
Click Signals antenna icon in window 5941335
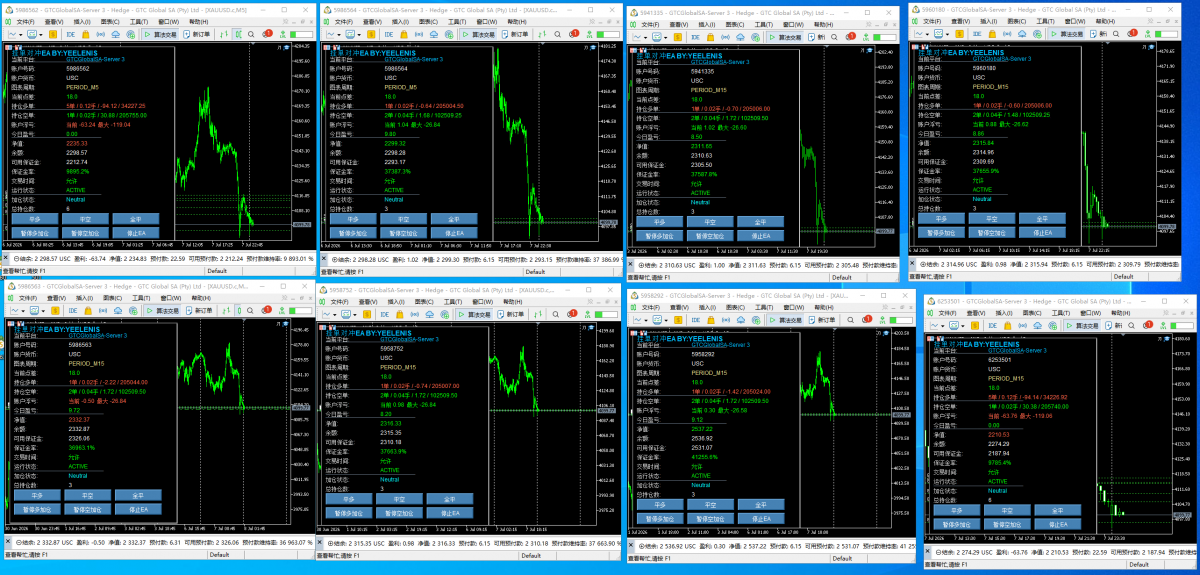(725, 37)
